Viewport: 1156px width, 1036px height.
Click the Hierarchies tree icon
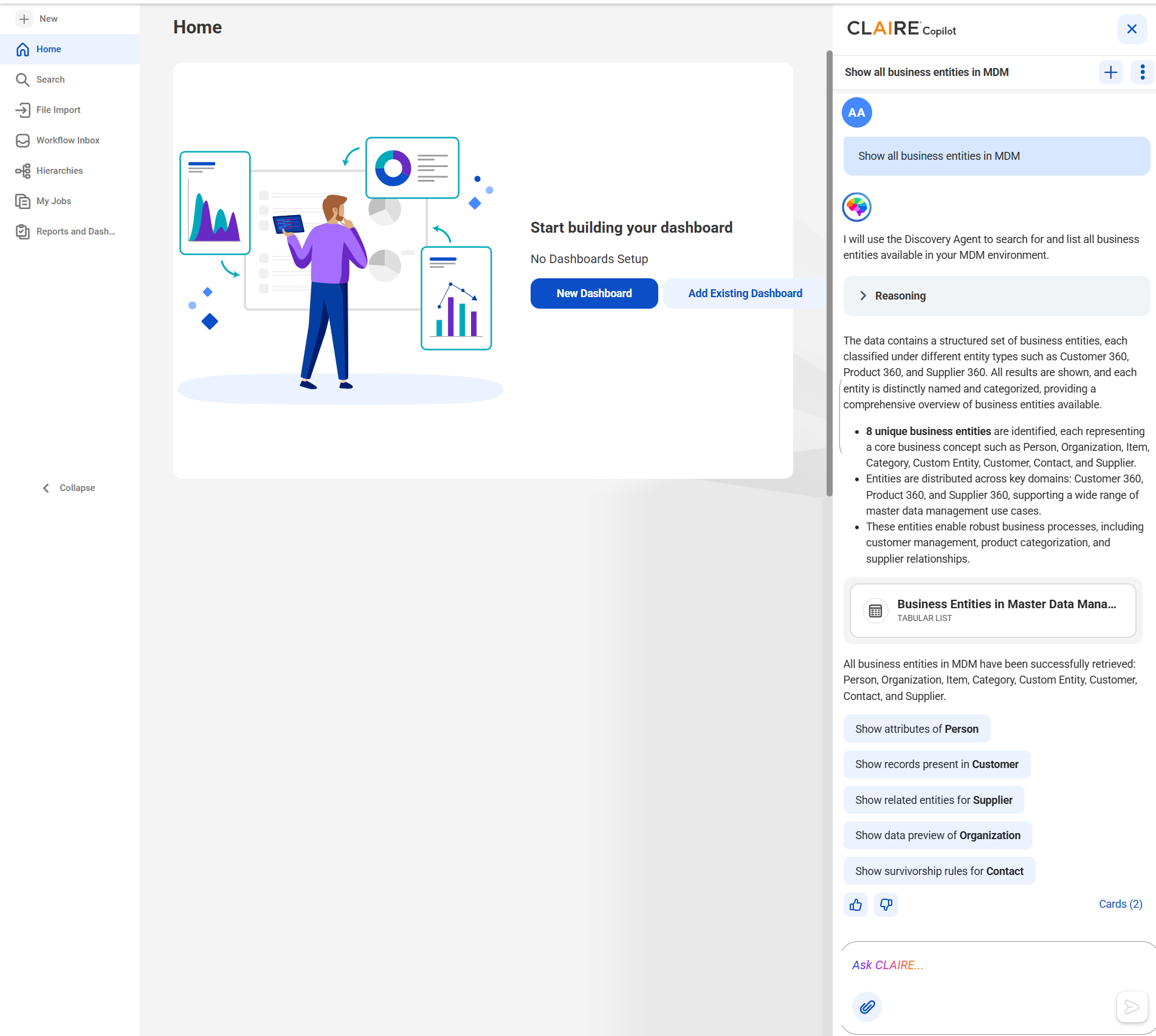[x=22, y=171]
